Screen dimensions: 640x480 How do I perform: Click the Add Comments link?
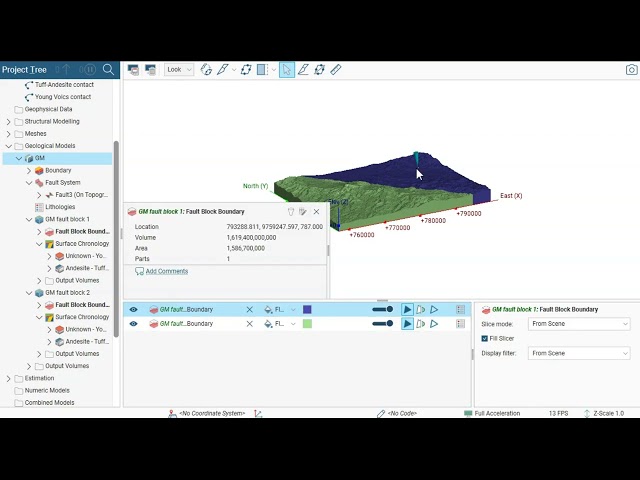pyautogui.click(x=167, y=271)
